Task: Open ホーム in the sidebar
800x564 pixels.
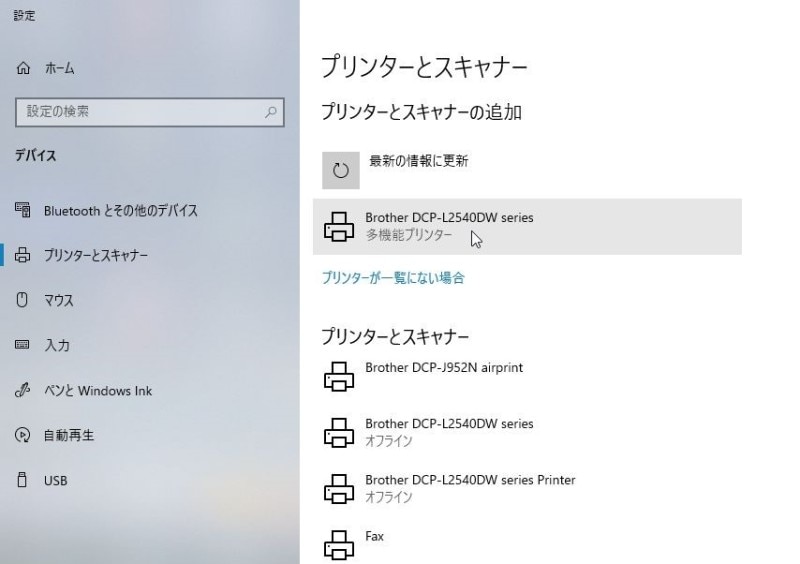Action: click(x=60, y=68)
